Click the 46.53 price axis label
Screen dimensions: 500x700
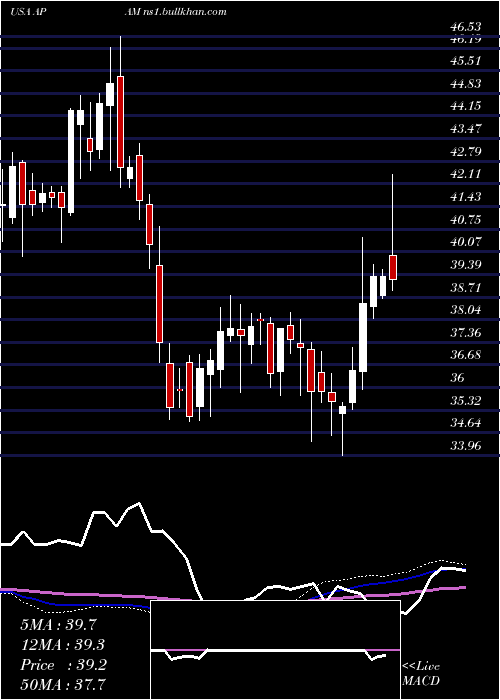point(466,28)
